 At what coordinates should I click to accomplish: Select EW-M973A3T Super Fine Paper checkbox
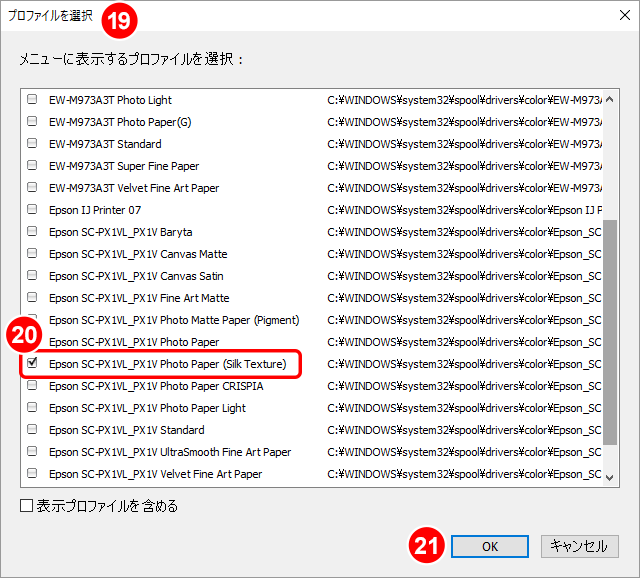click(x=32, y=166)
